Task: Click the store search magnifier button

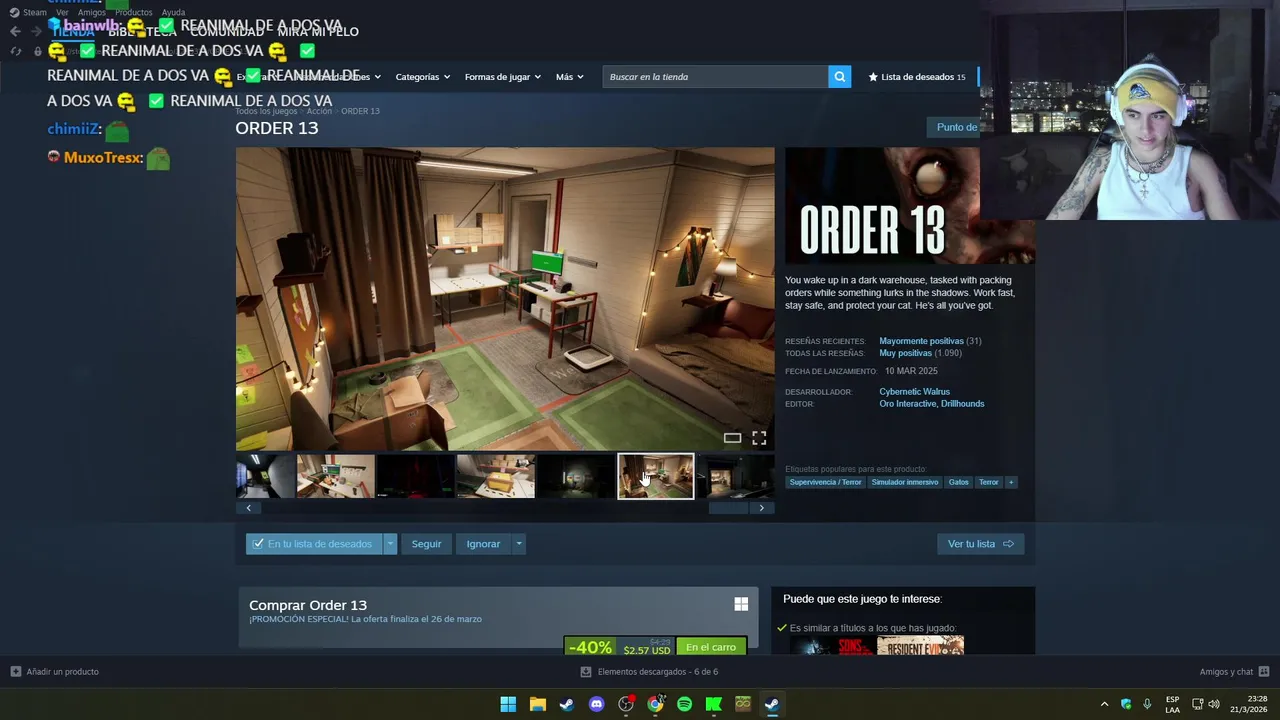Action: tap(840, 77)
